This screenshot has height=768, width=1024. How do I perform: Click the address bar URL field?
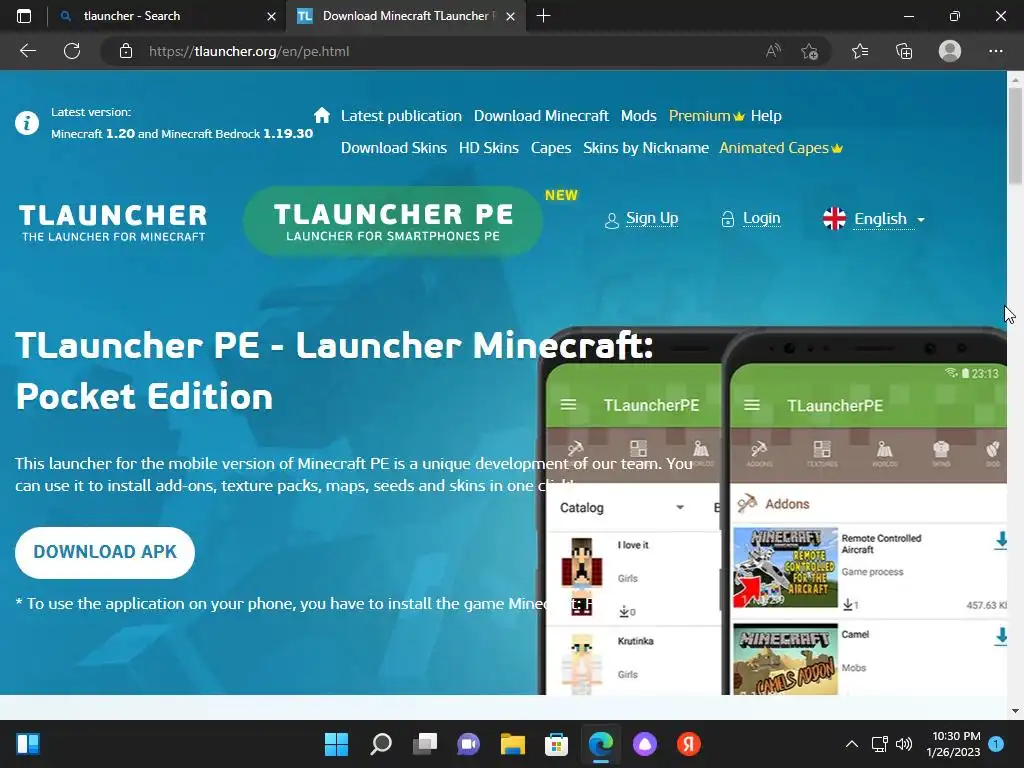tap(431, 51)
